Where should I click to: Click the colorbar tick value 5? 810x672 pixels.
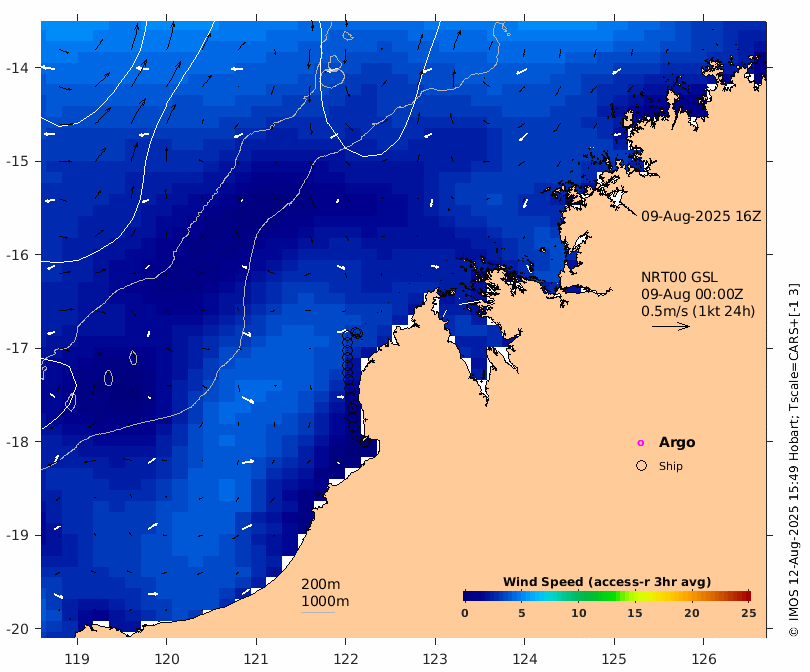(x=522, y=613)
